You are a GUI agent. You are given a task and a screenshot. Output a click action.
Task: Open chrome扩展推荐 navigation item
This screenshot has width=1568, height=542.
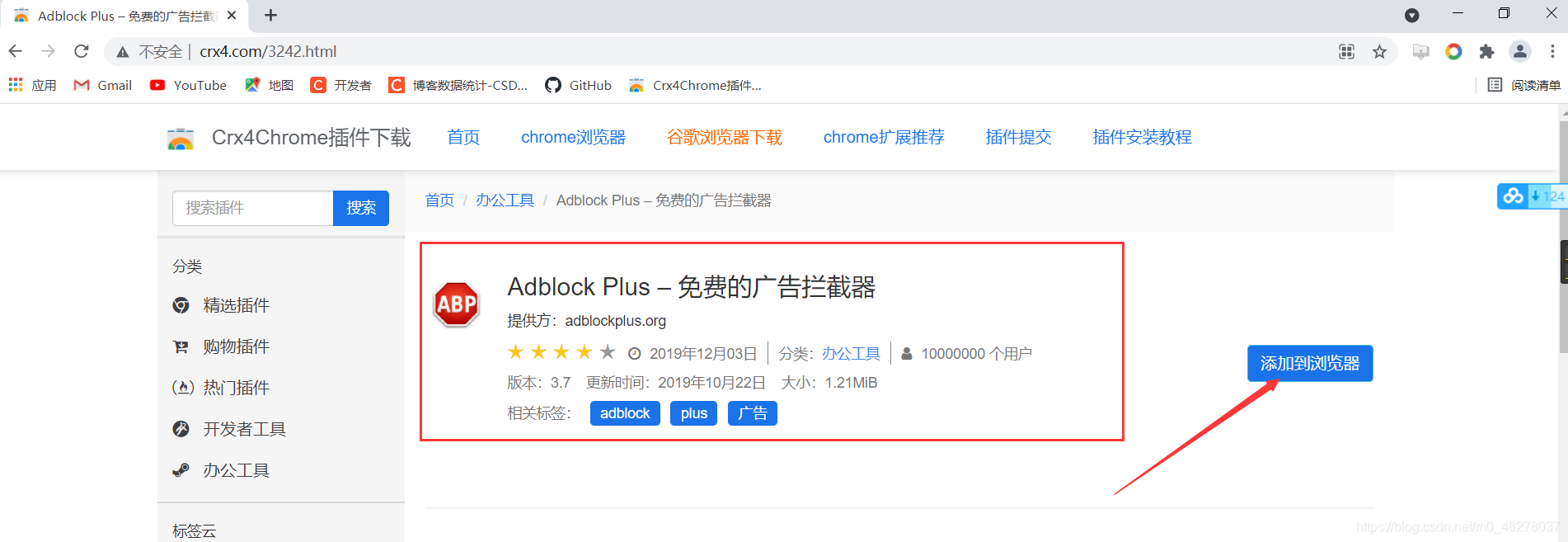884,137
